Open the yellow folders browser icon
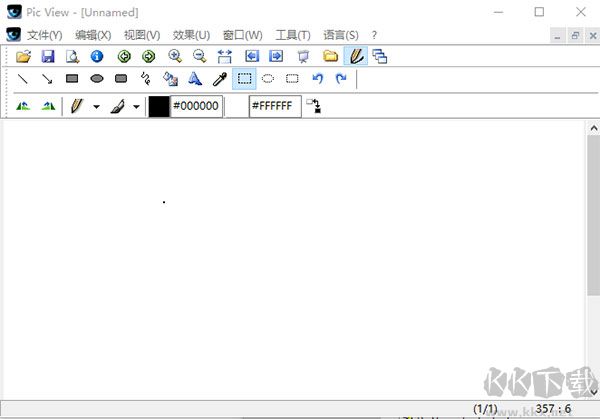Screen dimensions: 600x419 pyautogui.click(x=330, y=56)
